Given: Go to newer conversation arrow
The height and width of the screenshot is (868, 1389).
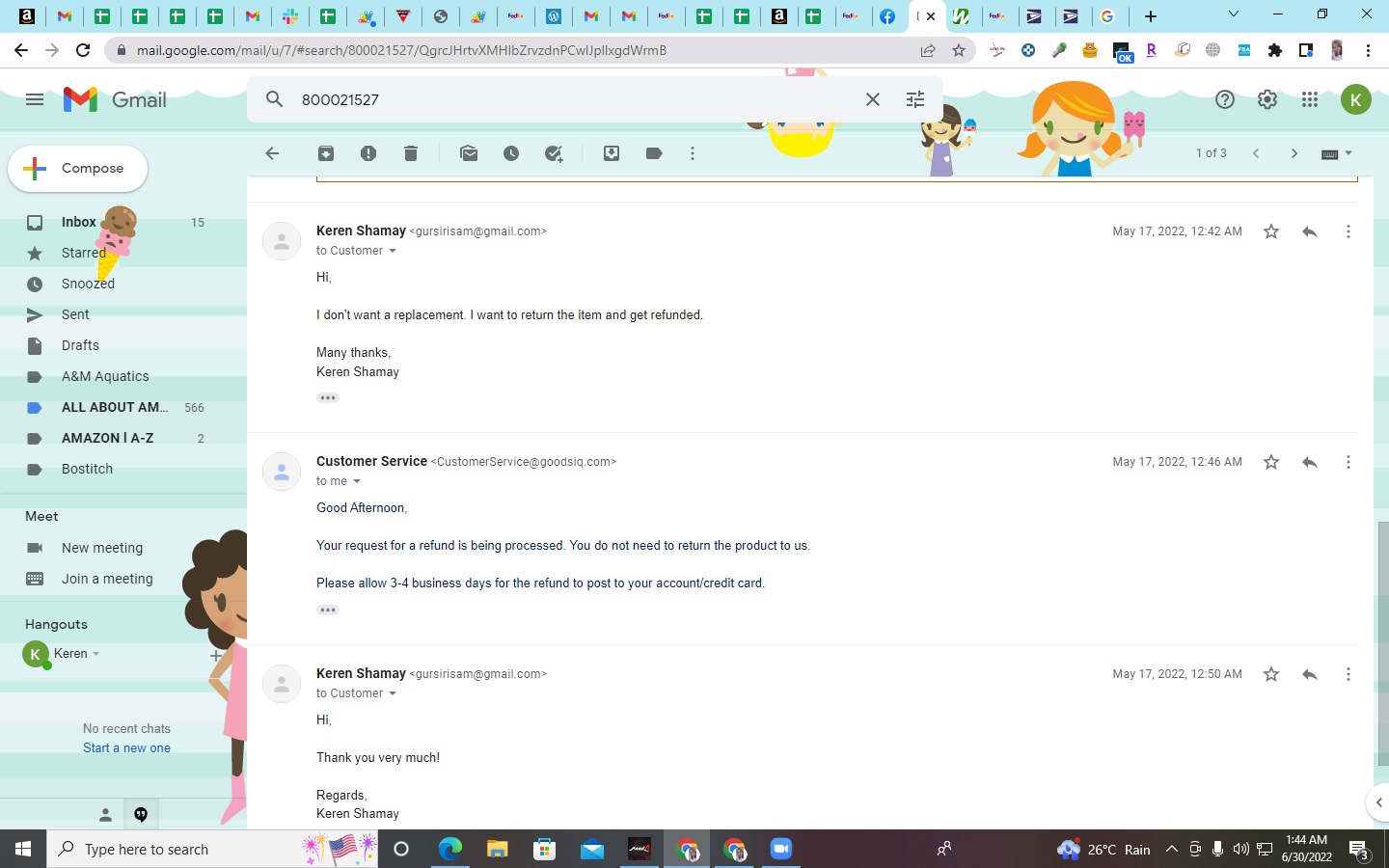Looking at the screenshot, I should tap(1256, 153).
